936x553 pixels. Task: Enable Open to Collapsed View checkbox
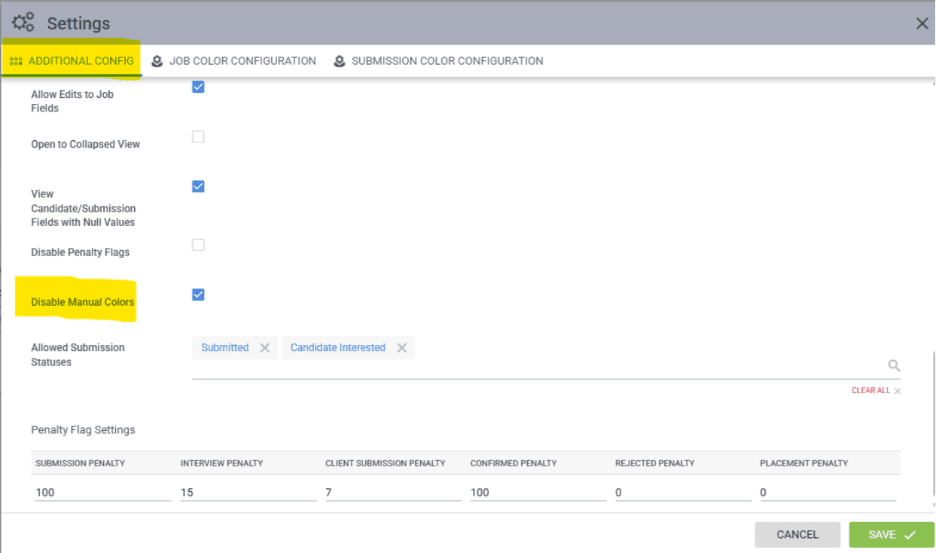pyautogui.click(x=198, y=137)
